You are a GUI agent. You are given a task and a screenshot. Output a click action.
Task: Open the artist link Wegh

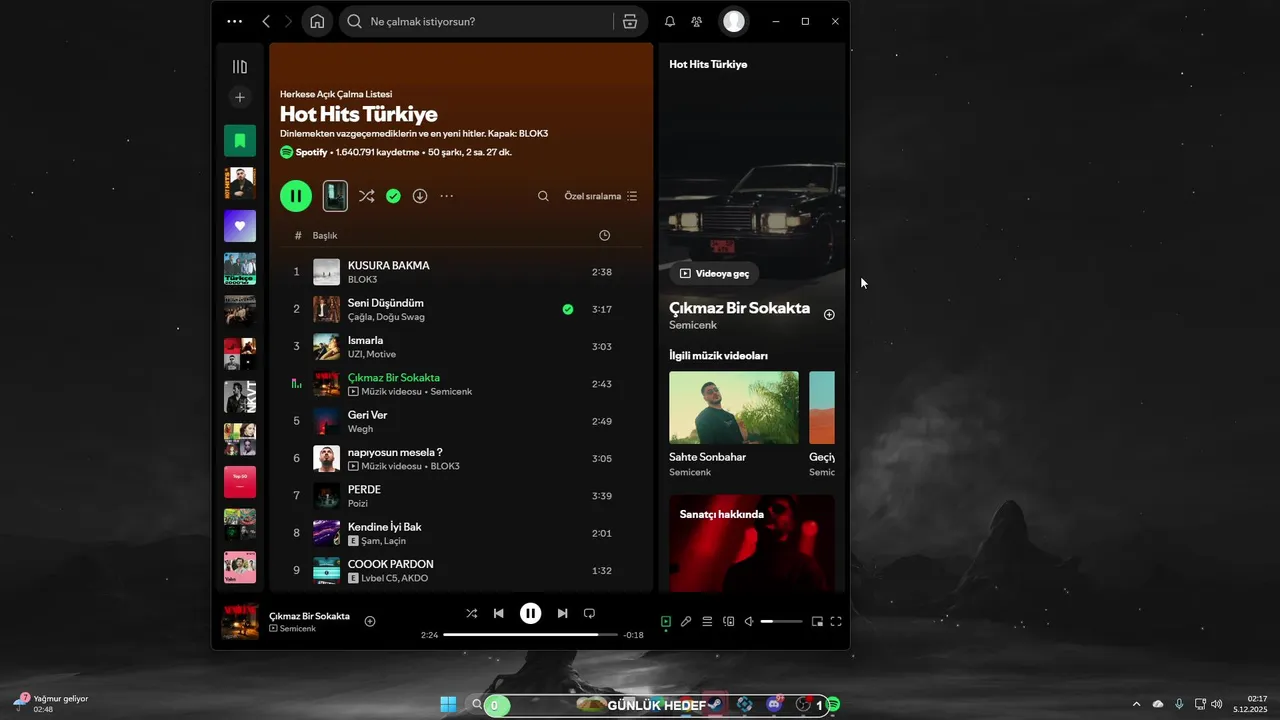point(360,429)
